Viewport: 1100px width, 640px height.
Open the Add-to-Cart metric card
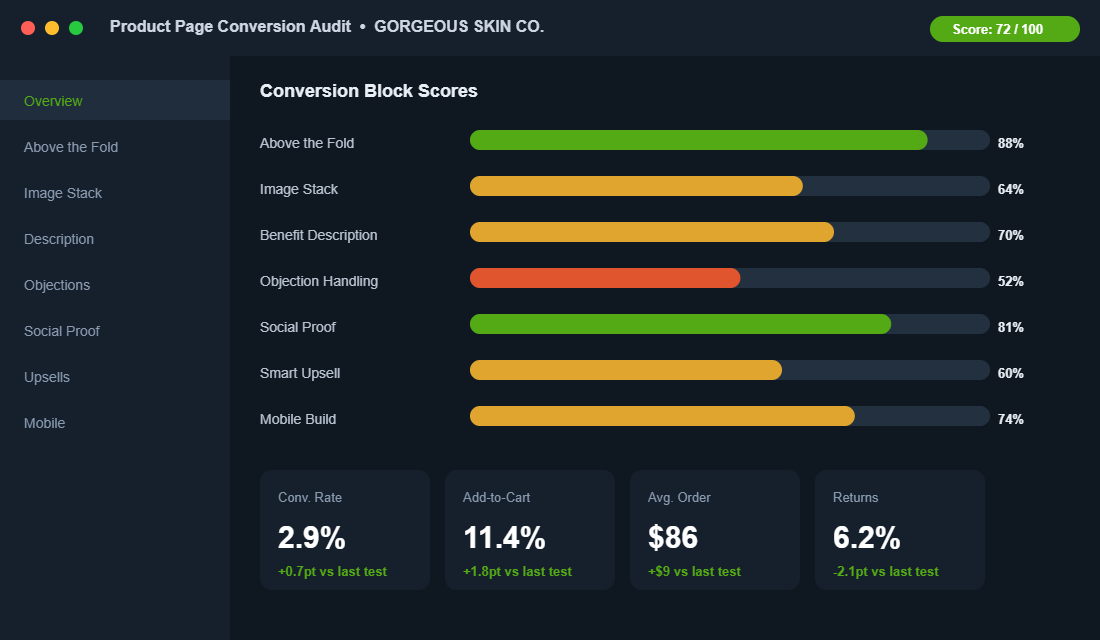[x=530, y=530]
